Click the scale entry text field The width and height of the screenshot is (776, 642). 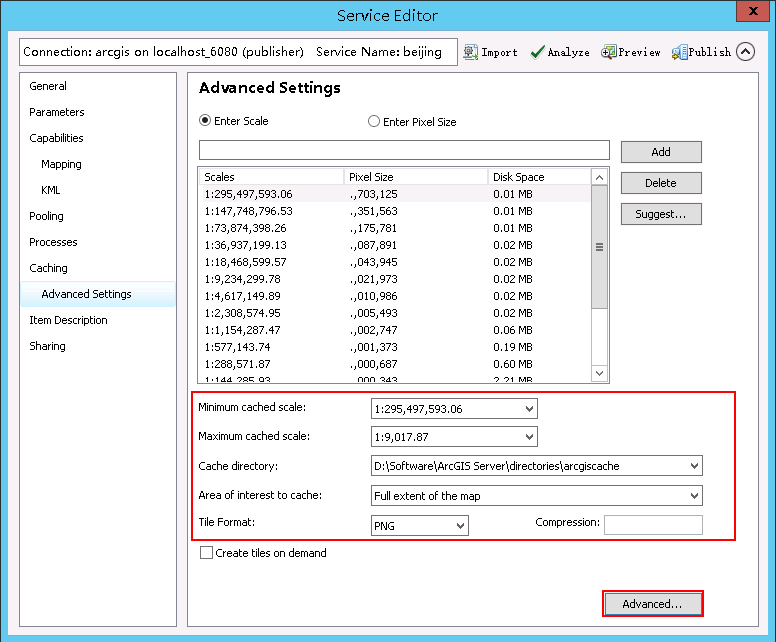coord(404,150)
